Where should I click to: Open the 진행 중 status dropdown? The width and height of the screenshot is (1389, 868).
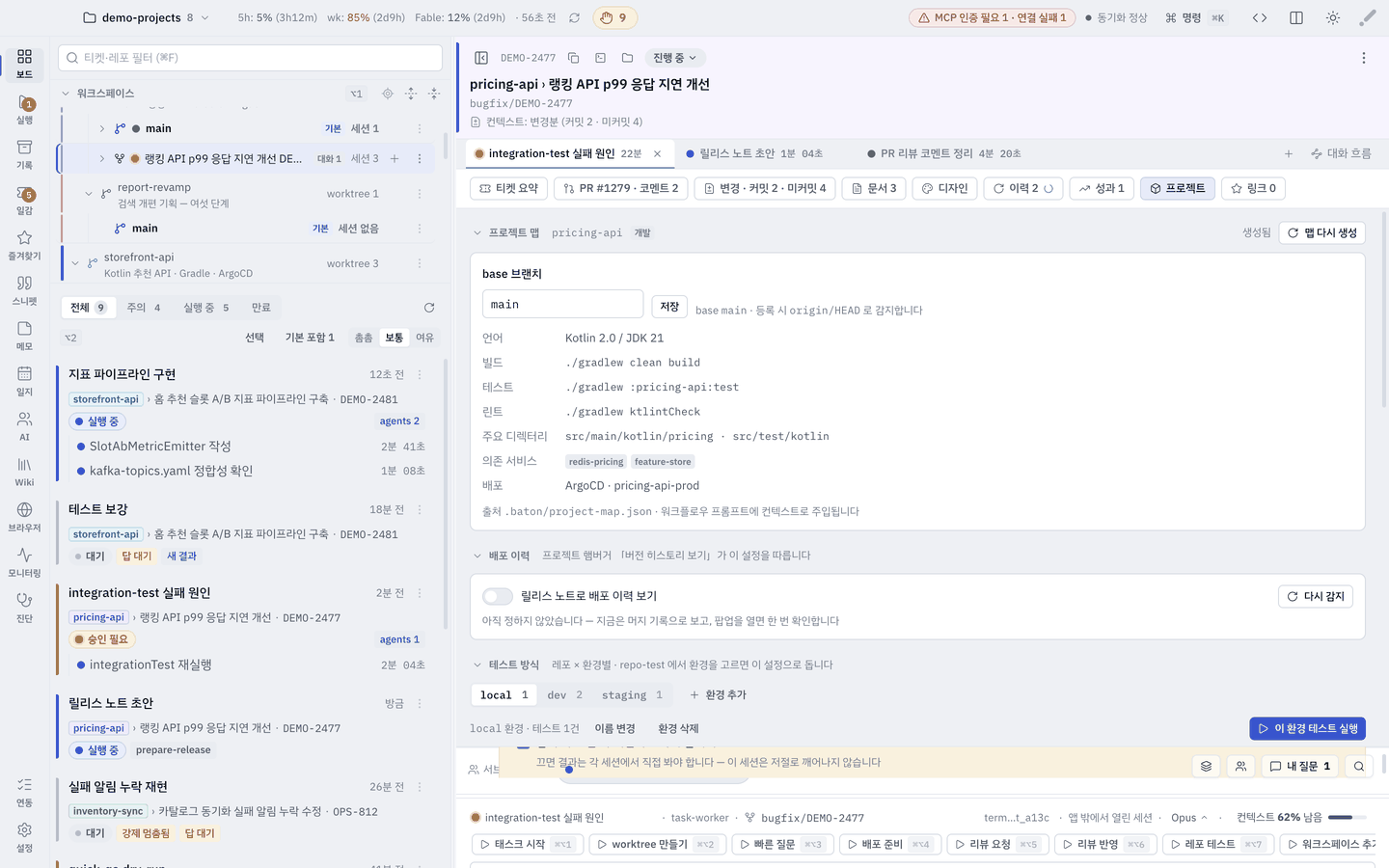click(x=674, y=58)
